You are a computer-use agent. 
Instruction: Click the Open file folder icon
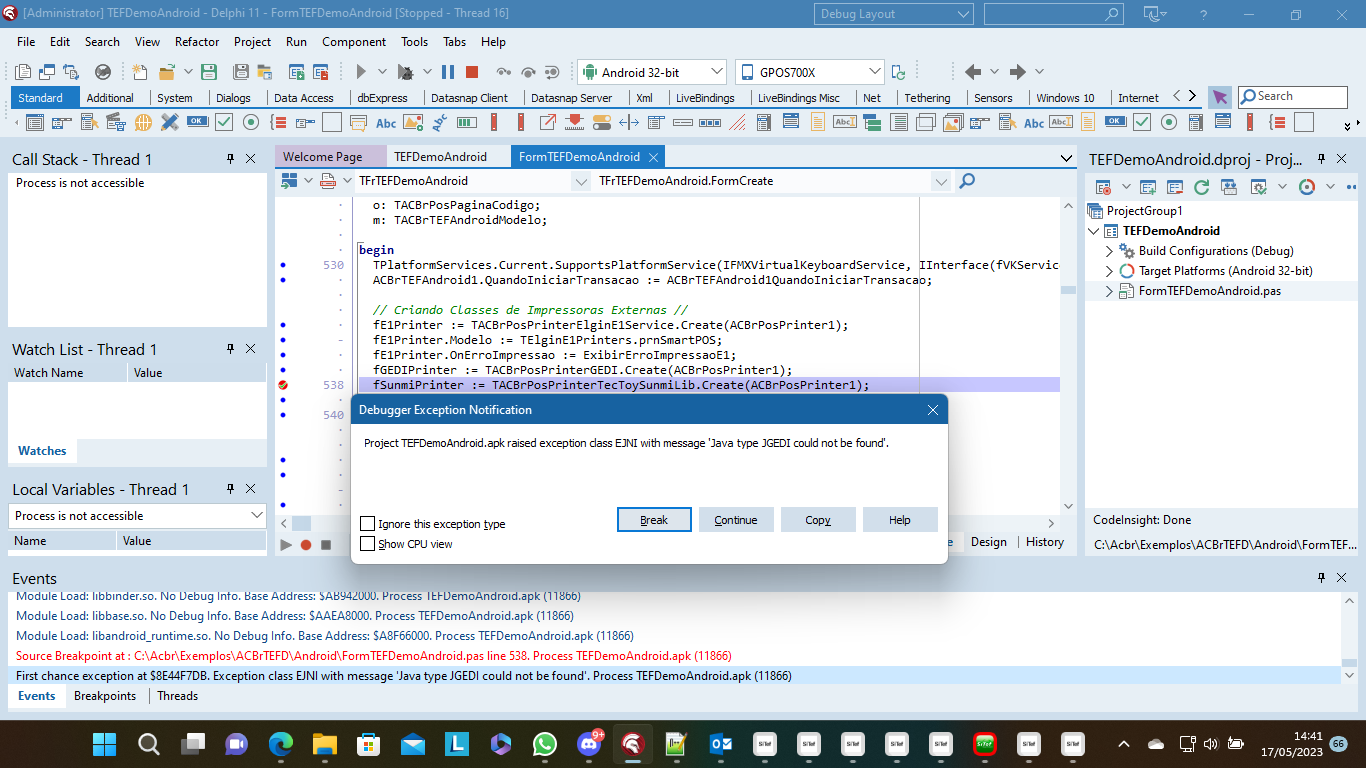coord(169,72)
